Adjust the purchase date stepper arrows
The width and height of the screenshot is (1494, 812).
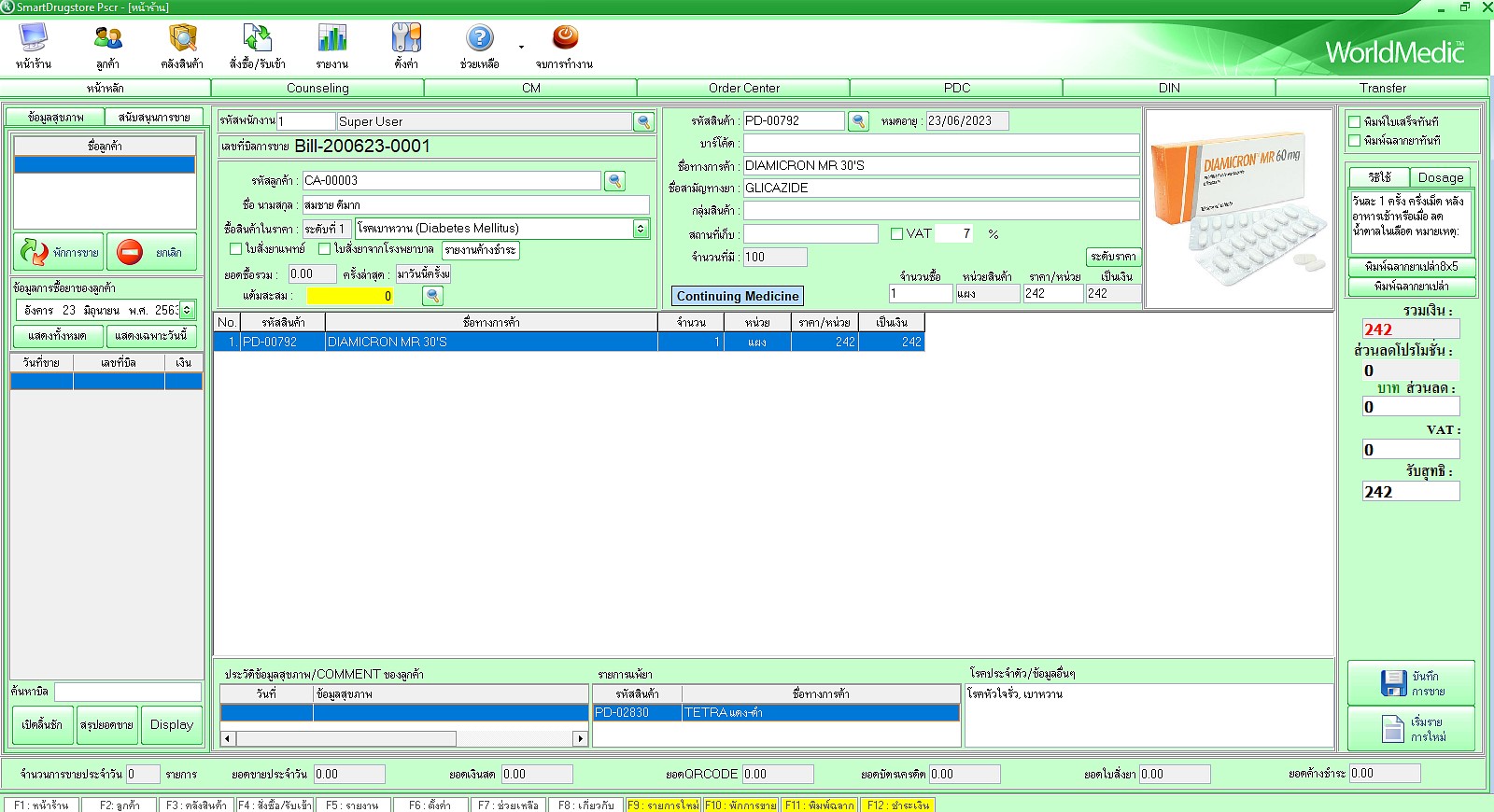(x=188, y=310)
